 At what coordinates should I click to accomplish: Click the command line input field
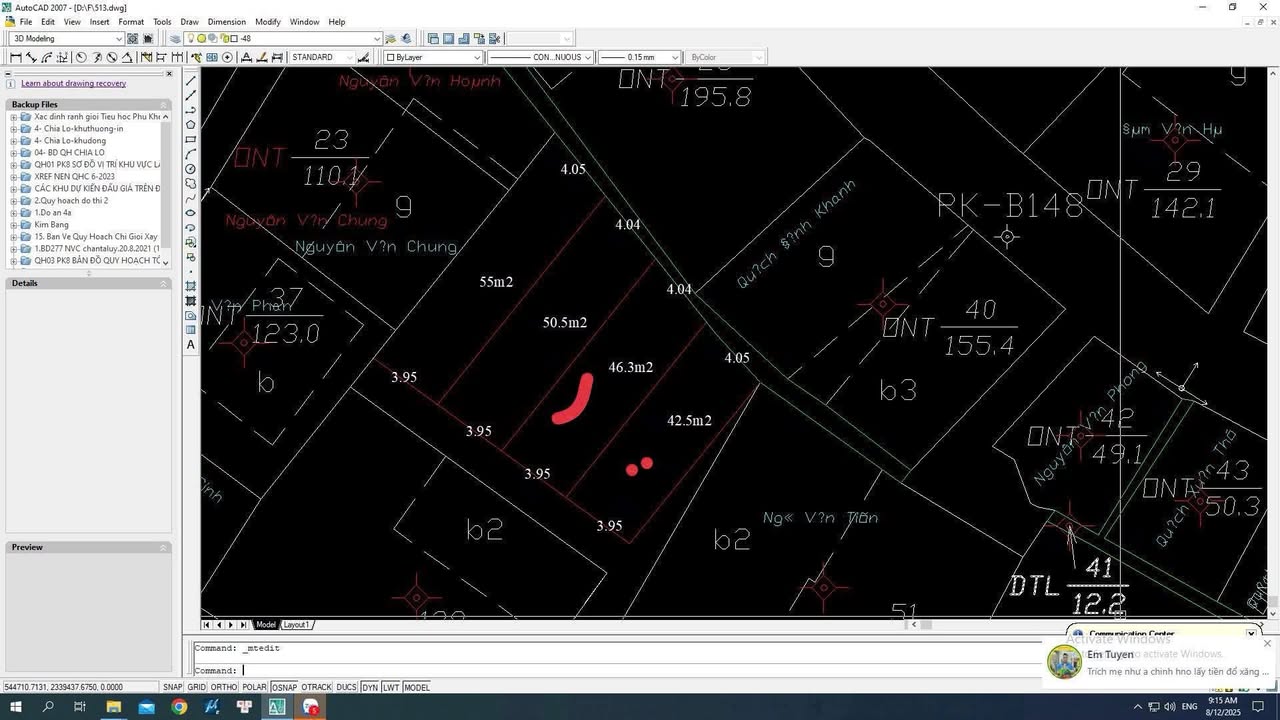coord(400,669)
